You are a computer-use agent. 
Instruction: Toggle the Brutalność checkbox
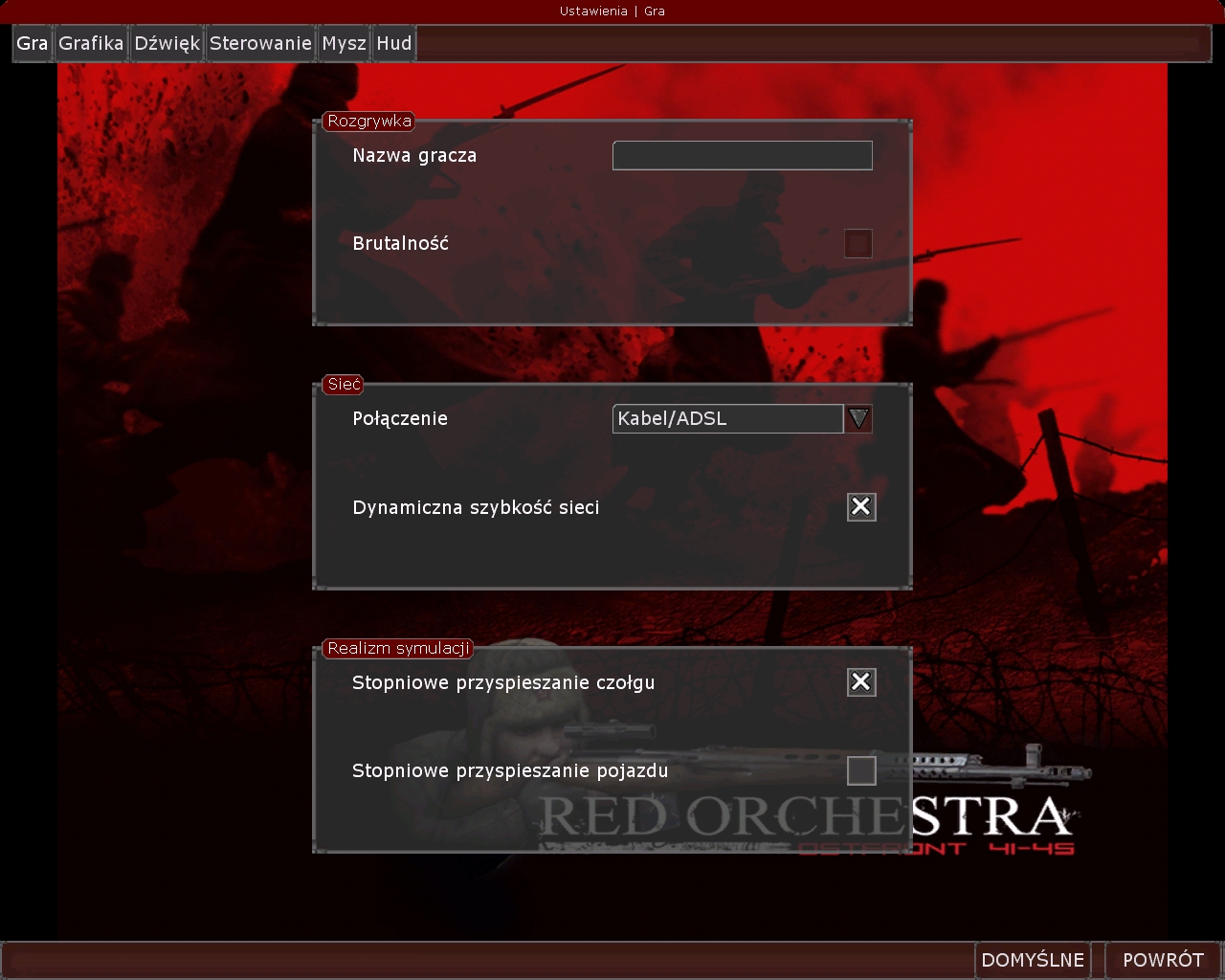coord(858,243)
